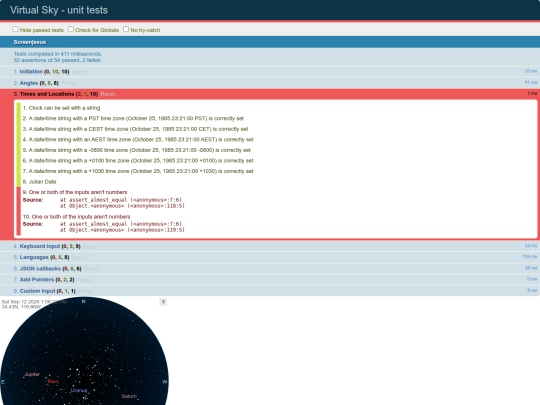Tick the Check for Globals checkbox

pos(71,29)
